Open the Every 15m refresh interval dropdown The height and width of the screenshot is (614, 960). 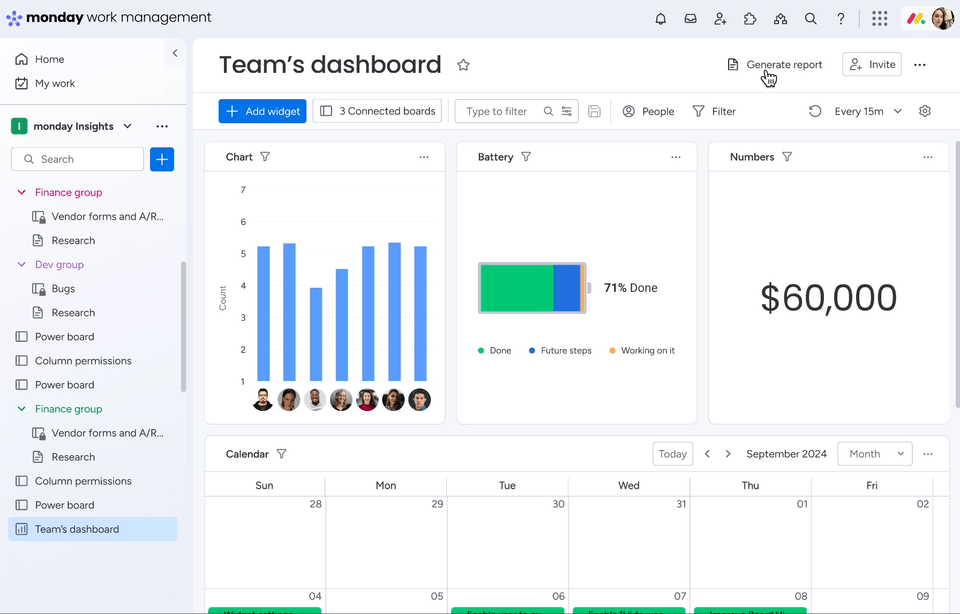point(868,111)
